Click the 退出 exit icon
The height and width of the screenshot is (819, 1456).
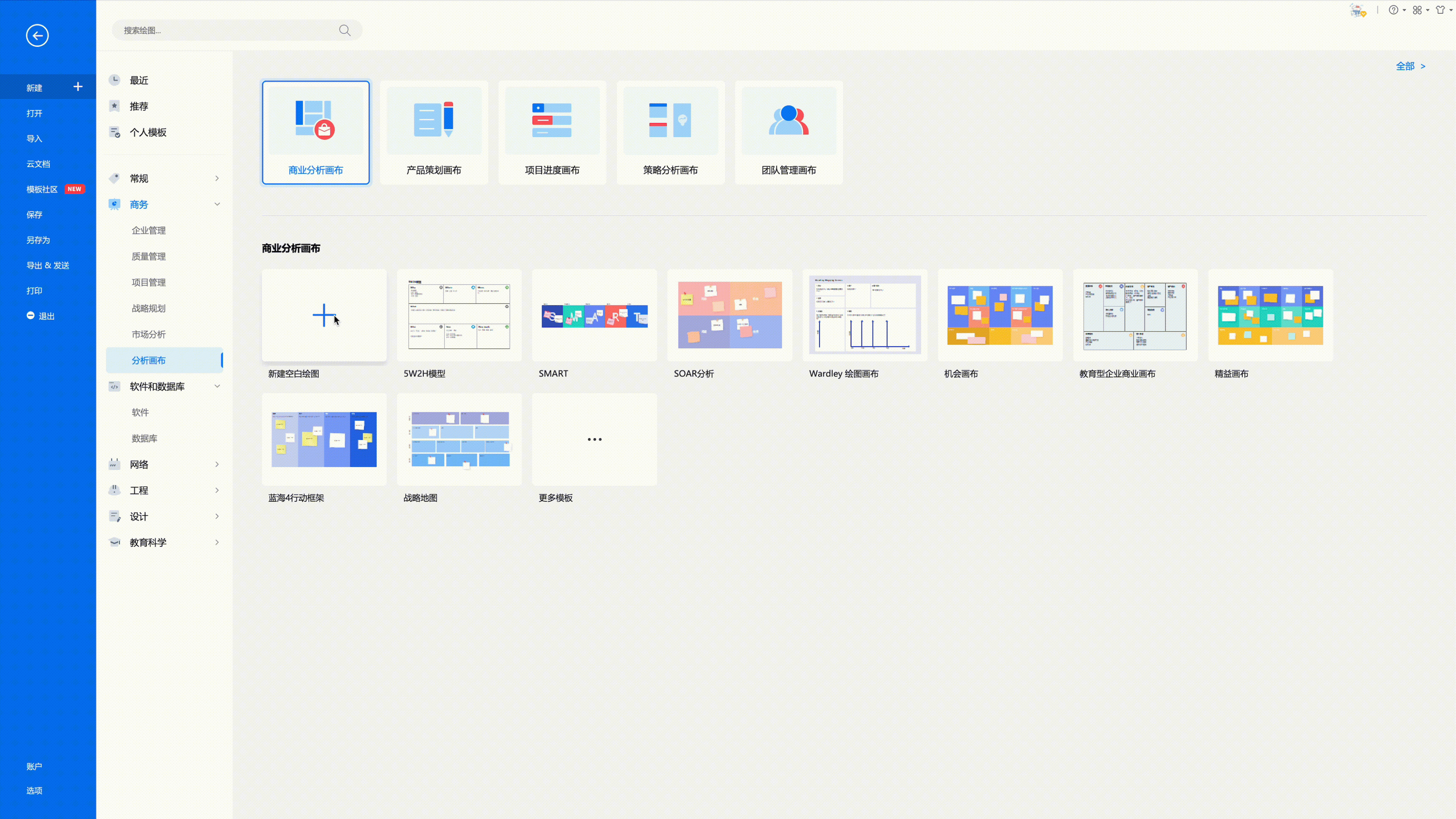click(31, 315)
